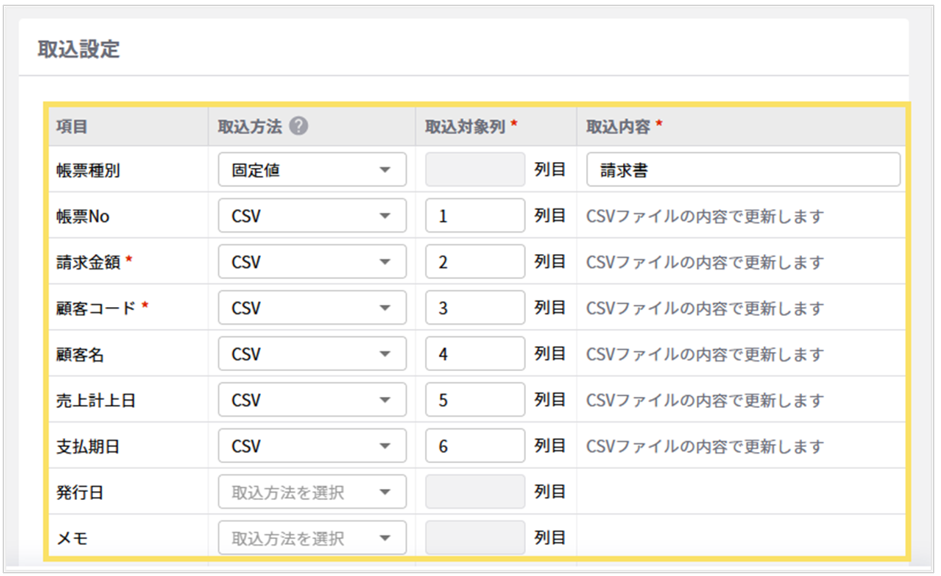Click the 支払期日 column number field showing 6
The image size is (941, 576).
474,445
